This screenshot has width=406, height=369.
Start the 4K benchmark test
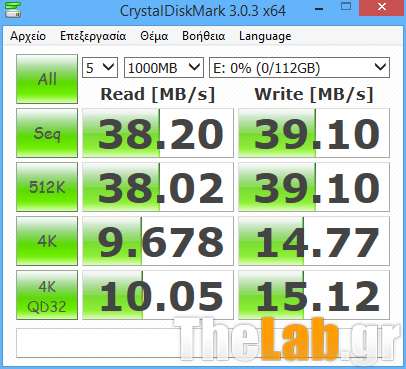[x=47, y=241]
